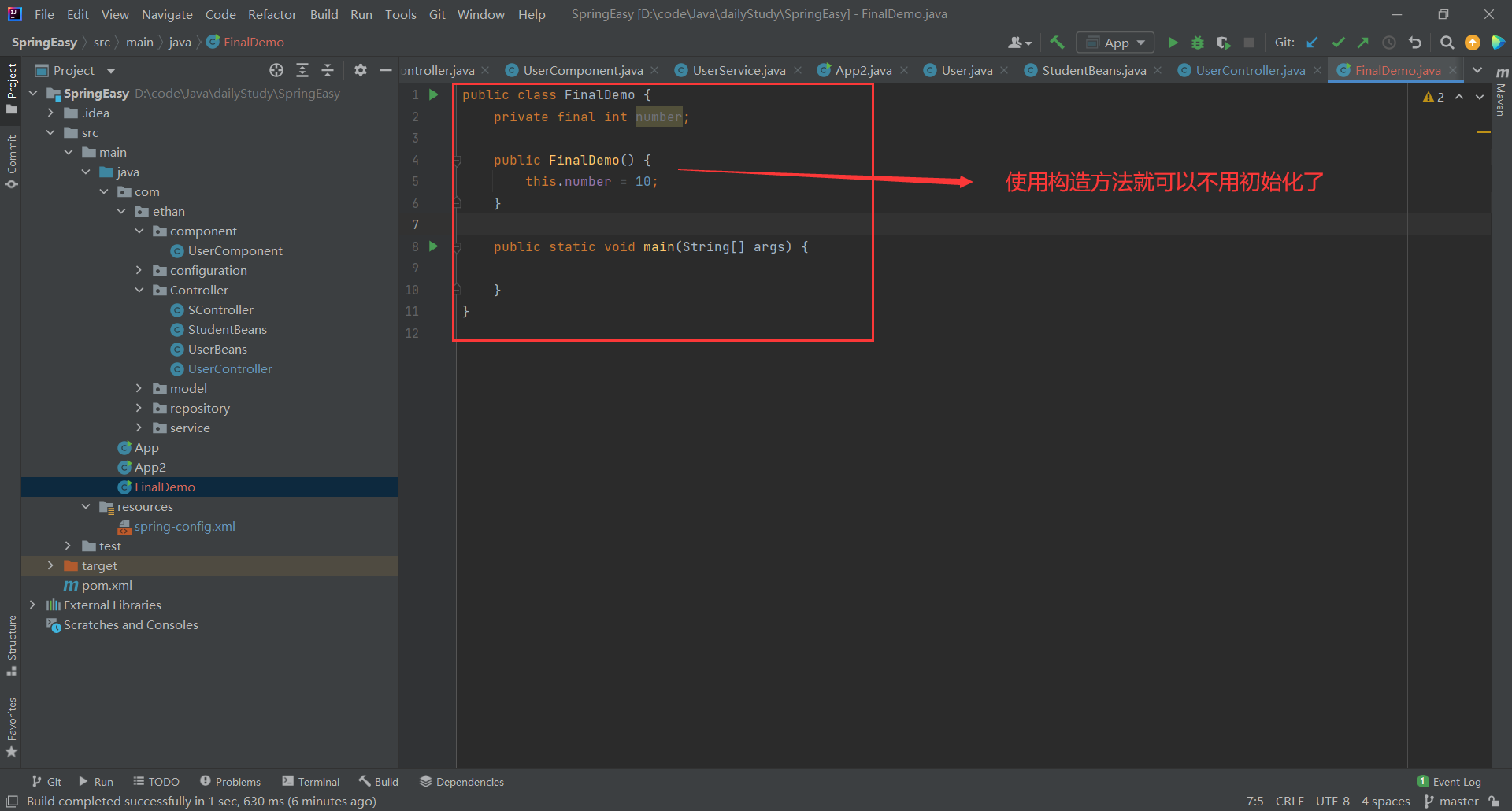Select spring-config.xml in project tree

(184, 526)
